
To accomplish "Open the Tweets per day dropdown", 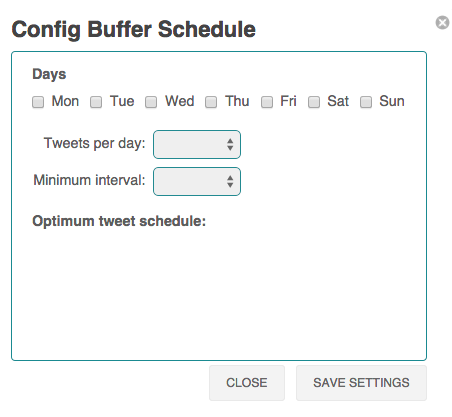I will [197, 144].
